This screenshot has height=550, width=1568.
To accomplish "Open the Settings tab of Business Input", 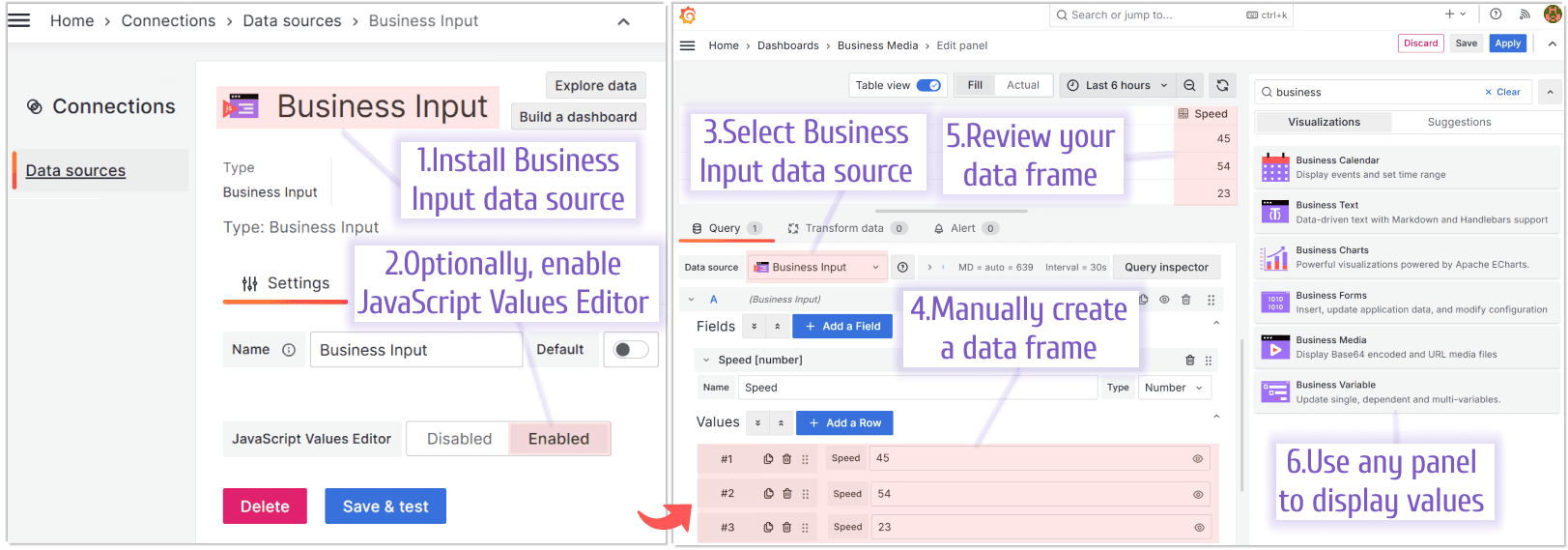I will click(286, 283).
